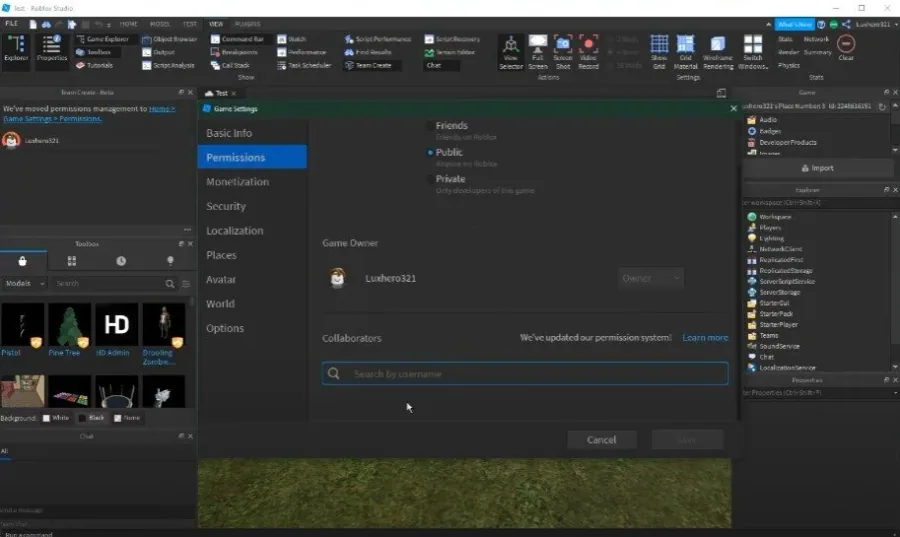Open the Performance window

[x=302, y=52]
